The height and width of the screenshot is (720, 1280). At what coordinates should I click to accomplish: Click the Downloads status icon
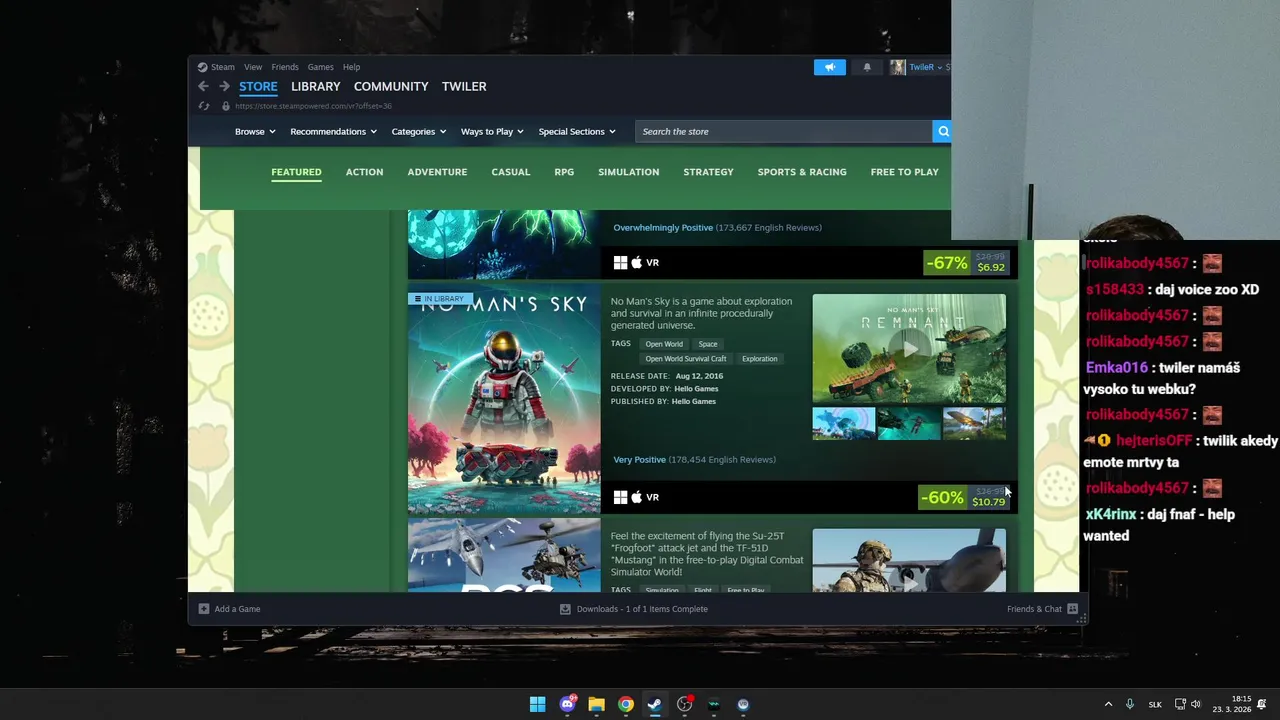click(x=565, y=608)
